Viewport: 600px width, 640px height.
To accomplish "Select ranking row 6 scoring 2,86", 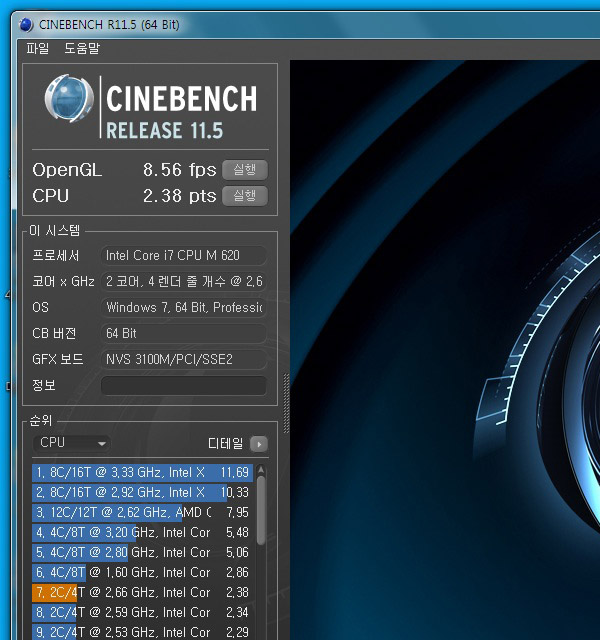I will 142,573.
